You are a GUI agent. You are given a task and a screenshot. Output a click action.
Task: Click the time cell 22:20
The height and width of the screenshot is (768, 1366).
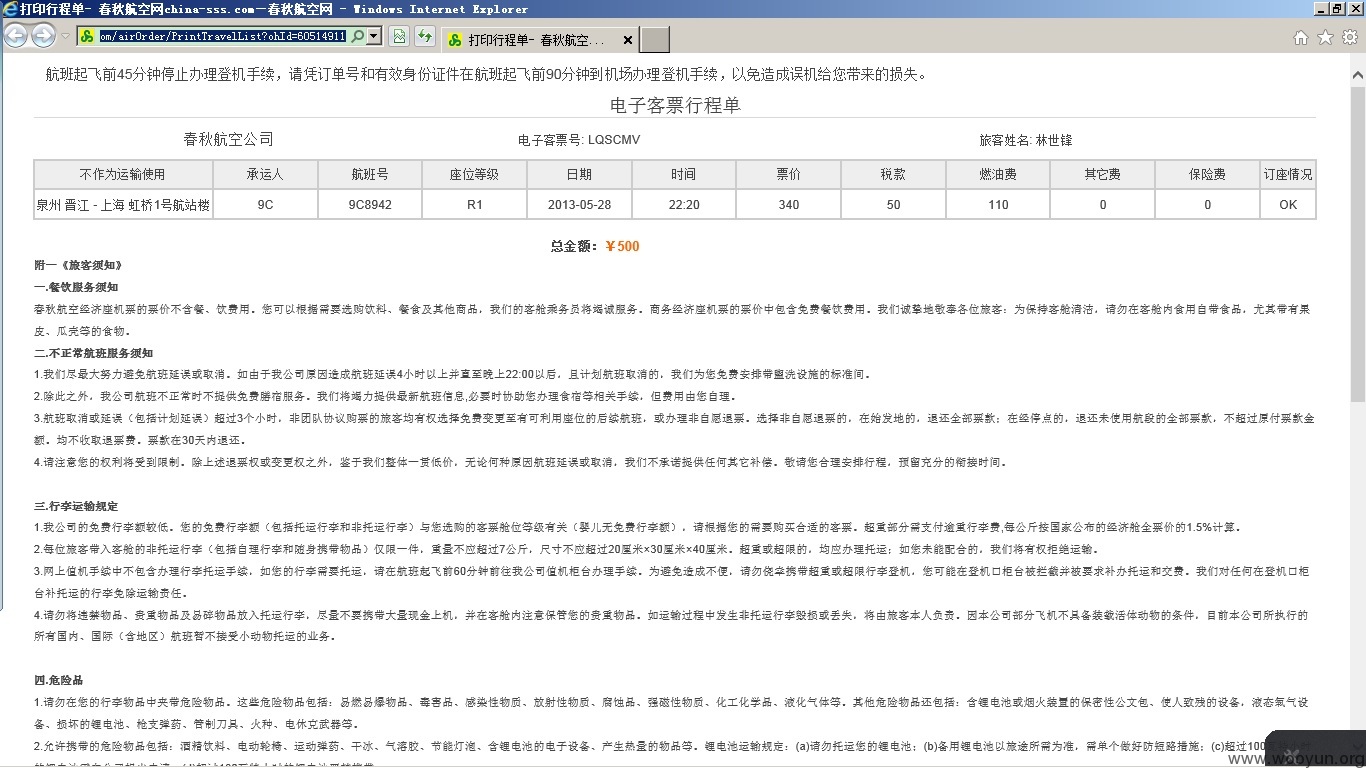tap(684, 204)
